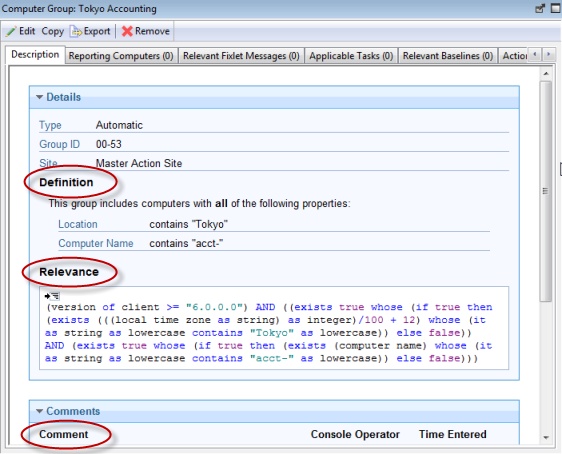The image size is (562, 454).
Task: Click the pop-out window icon
Action: [540, 9]
